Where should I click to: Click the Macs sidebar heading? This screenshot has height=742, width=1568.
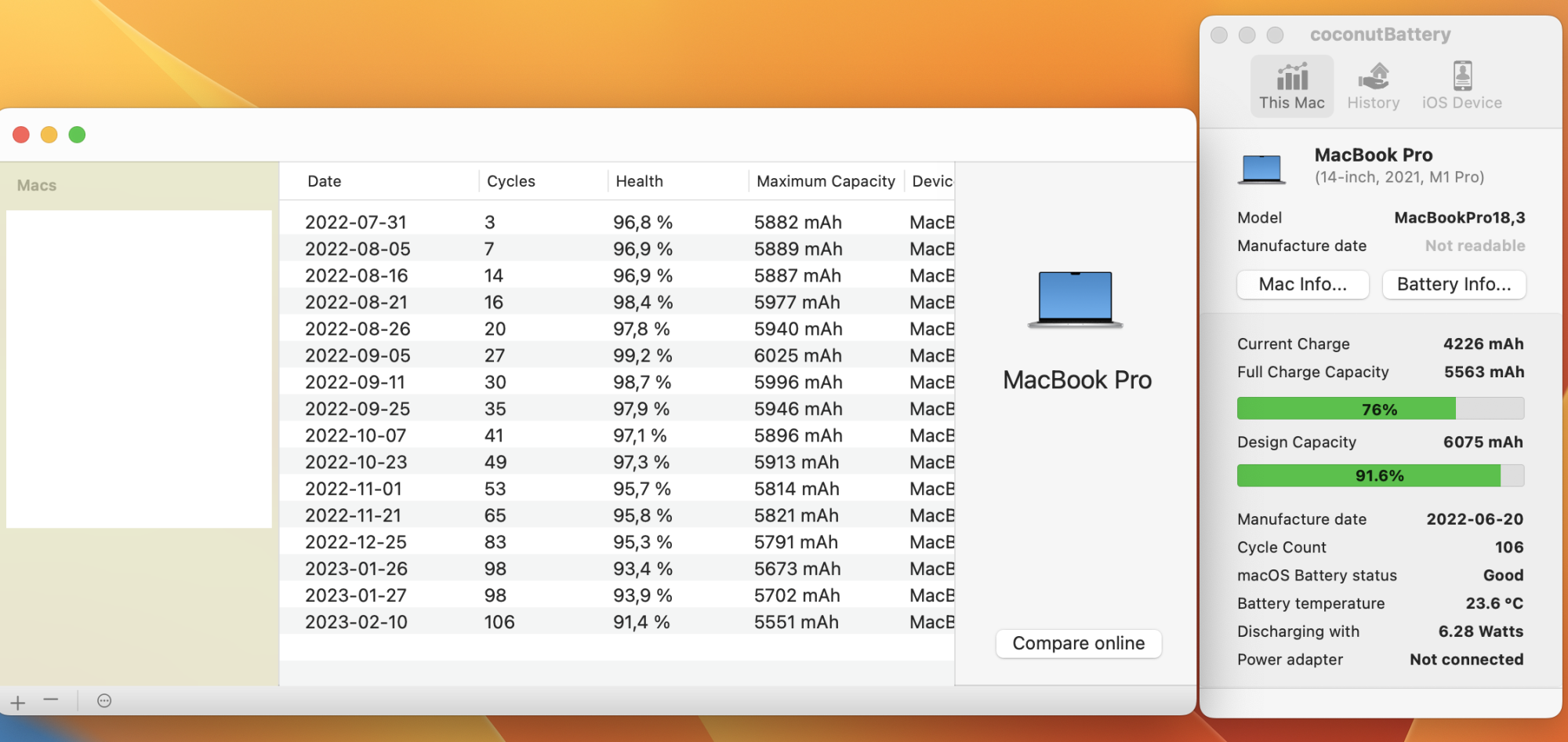tap(37, 185)
